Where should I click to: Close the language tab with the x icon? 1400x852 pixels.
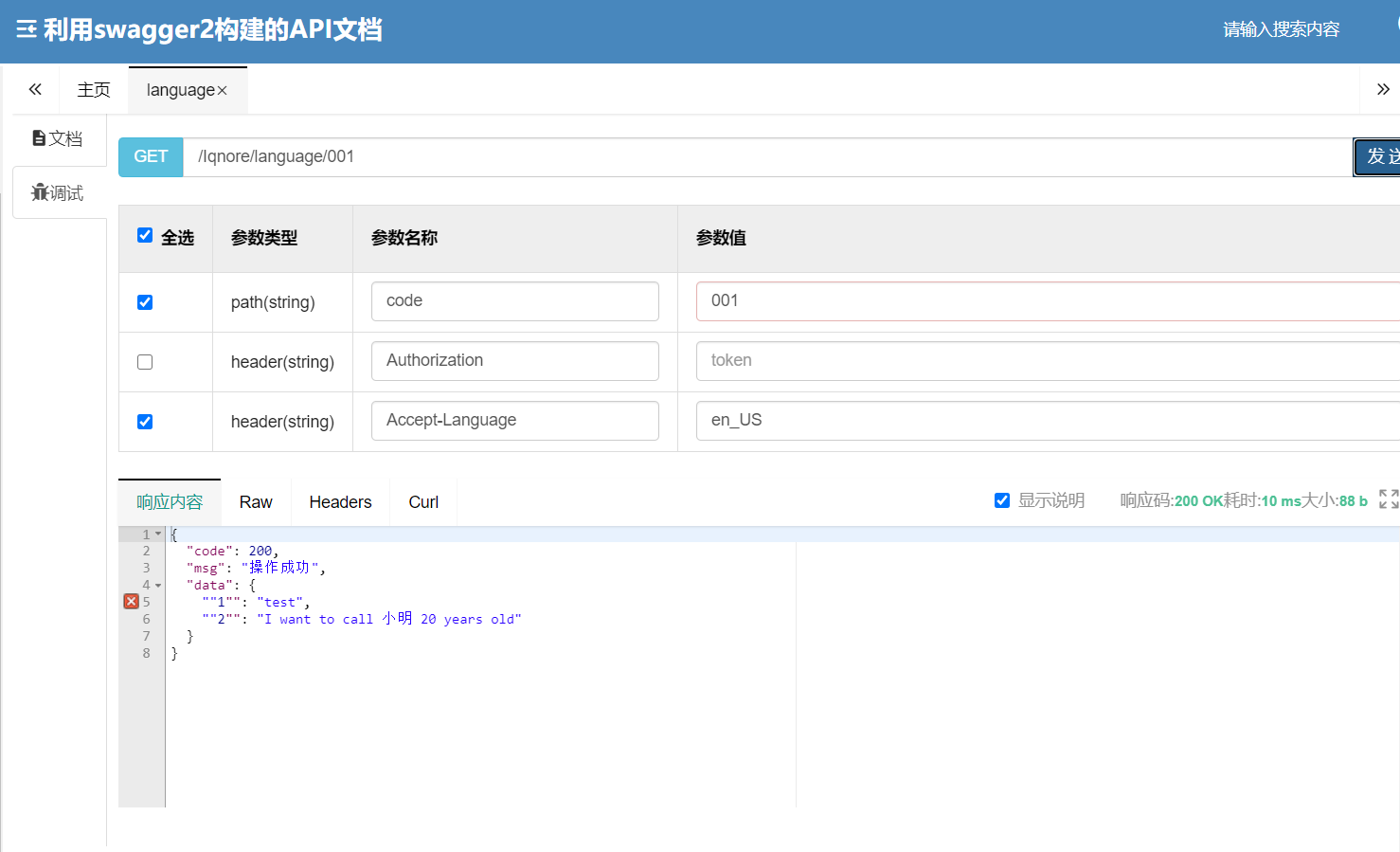click(223, 91)
